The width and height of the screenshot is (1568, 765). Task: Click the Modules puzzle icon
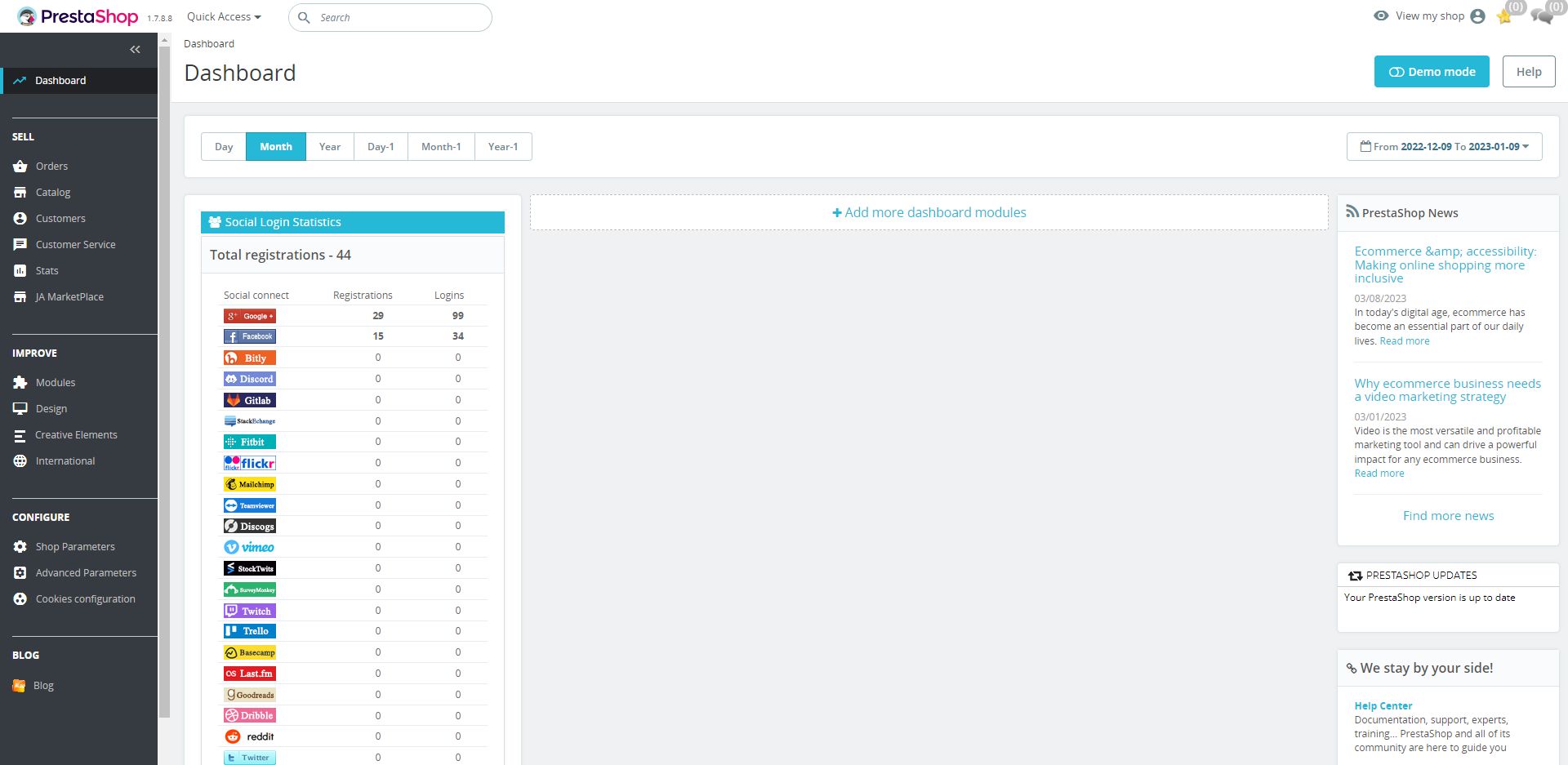coord(20,383)
